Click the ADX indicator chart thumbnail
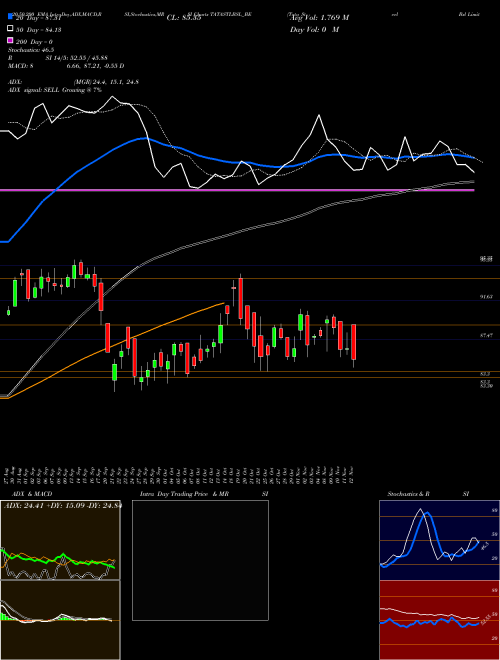 60,540
